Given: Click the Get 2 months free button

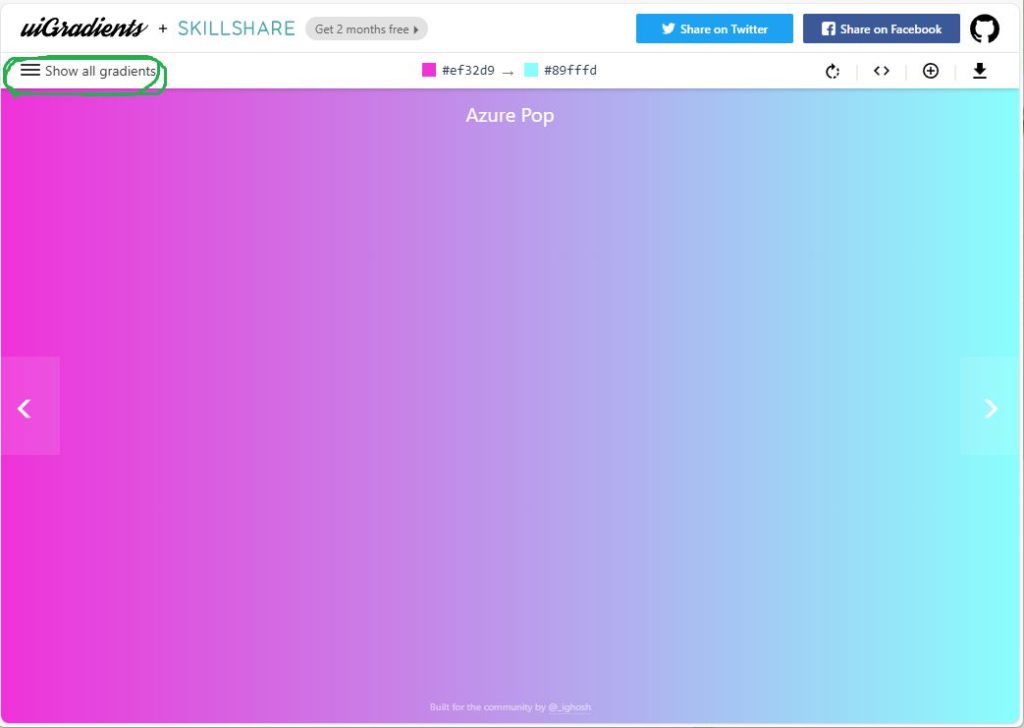Looking at the screenshot, I should click(366, 29).
